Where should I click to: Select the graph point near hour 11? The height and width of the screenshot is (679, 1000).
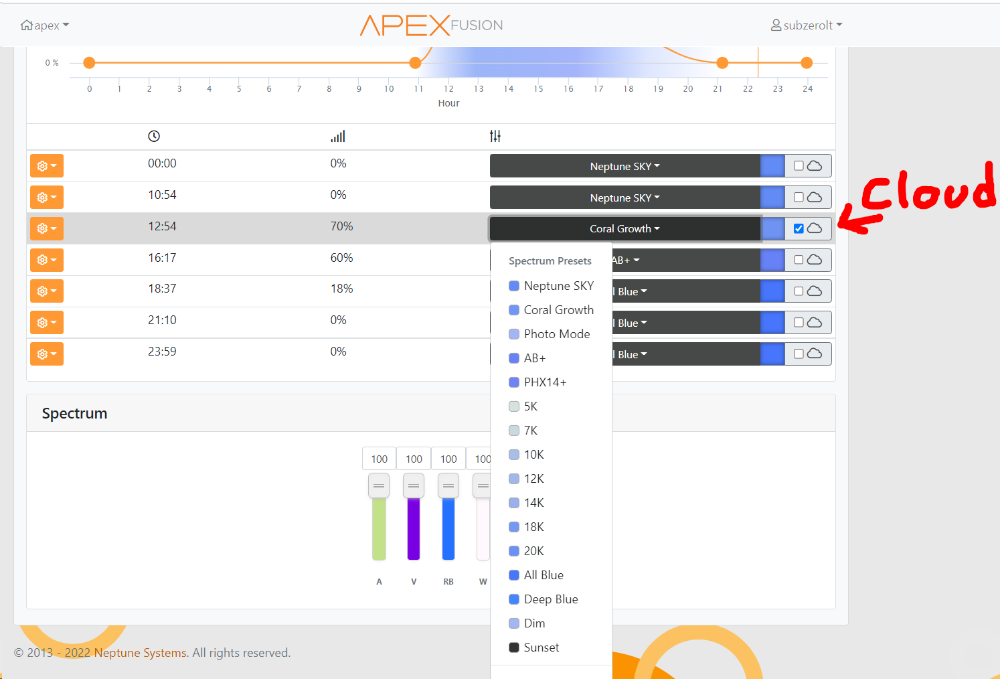point(415,62)
